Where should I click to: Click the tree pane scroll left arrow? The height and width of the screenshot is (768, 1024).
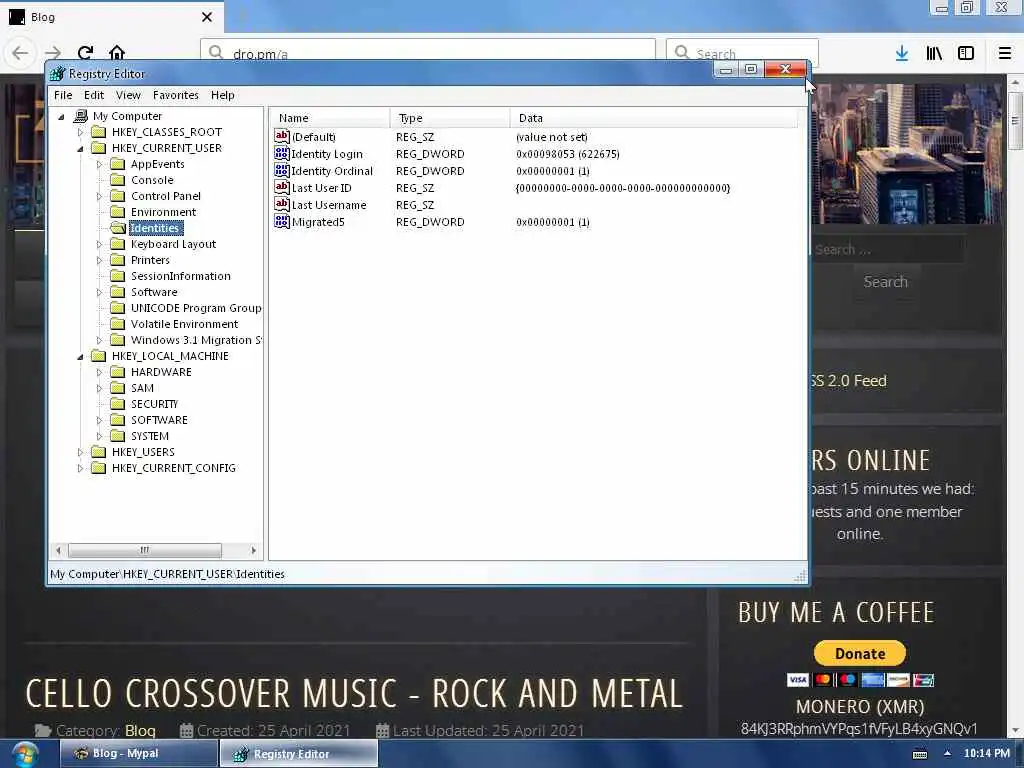59,550
